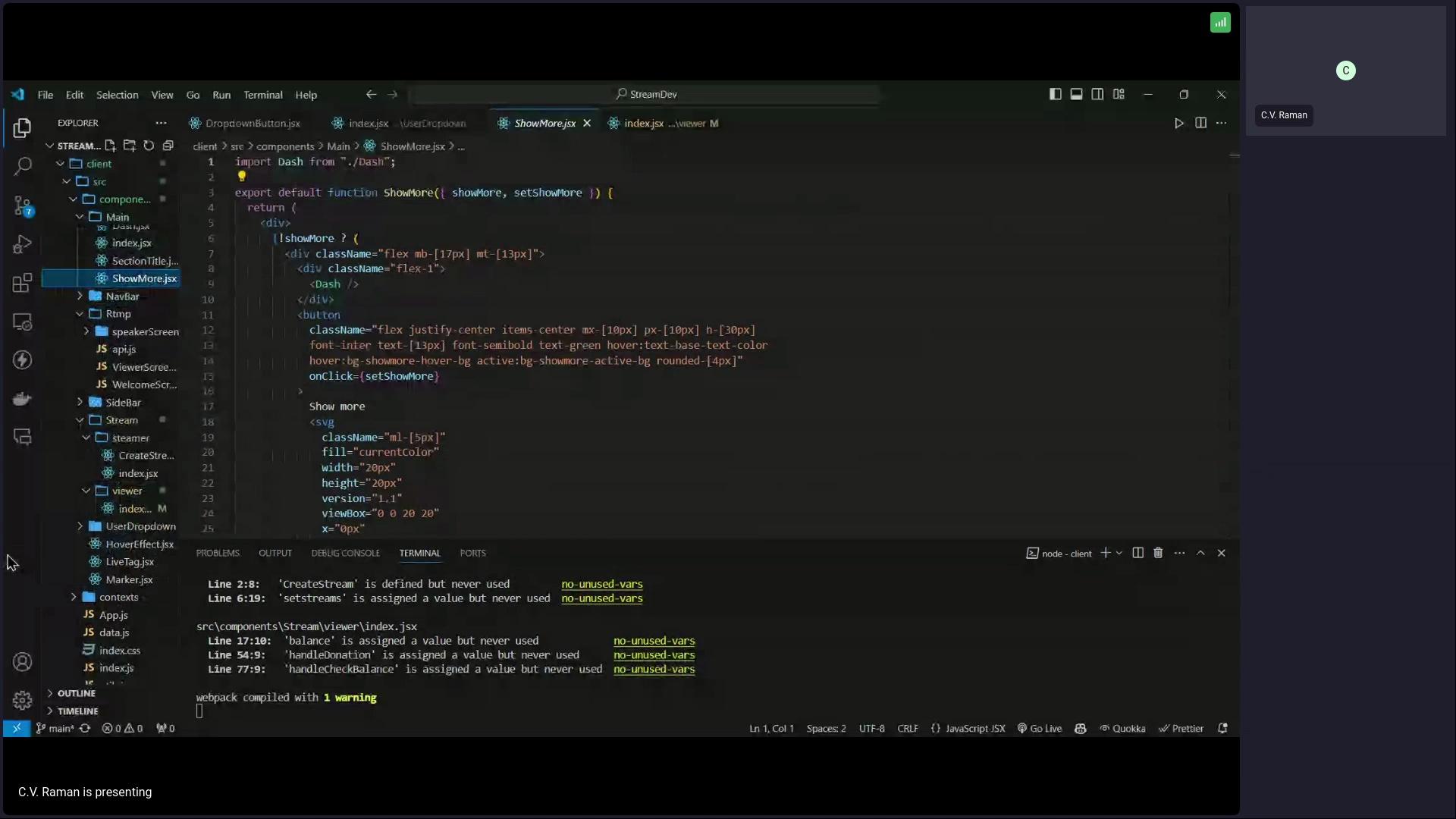
Task: Click no-unused-vars link on line 6:19
Action: (x=602, y=598)
